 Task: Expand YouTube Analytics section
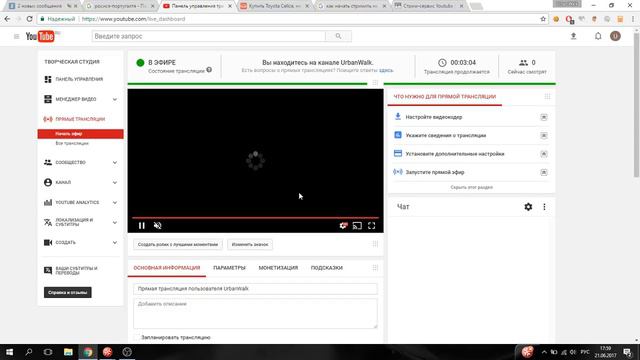[115, 202]
